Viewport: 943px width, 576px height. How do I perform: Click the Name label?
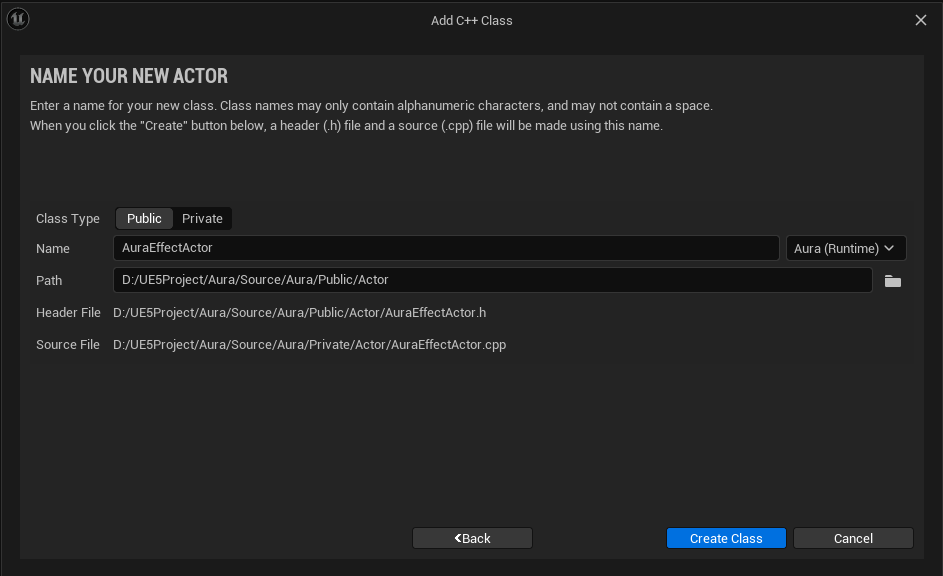(x=53, y=248)
